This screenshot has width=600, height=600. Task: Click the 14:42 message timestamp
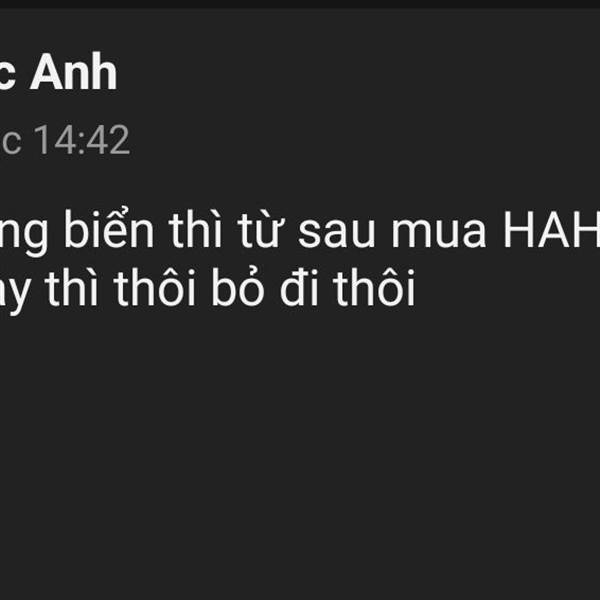point(82,140)
